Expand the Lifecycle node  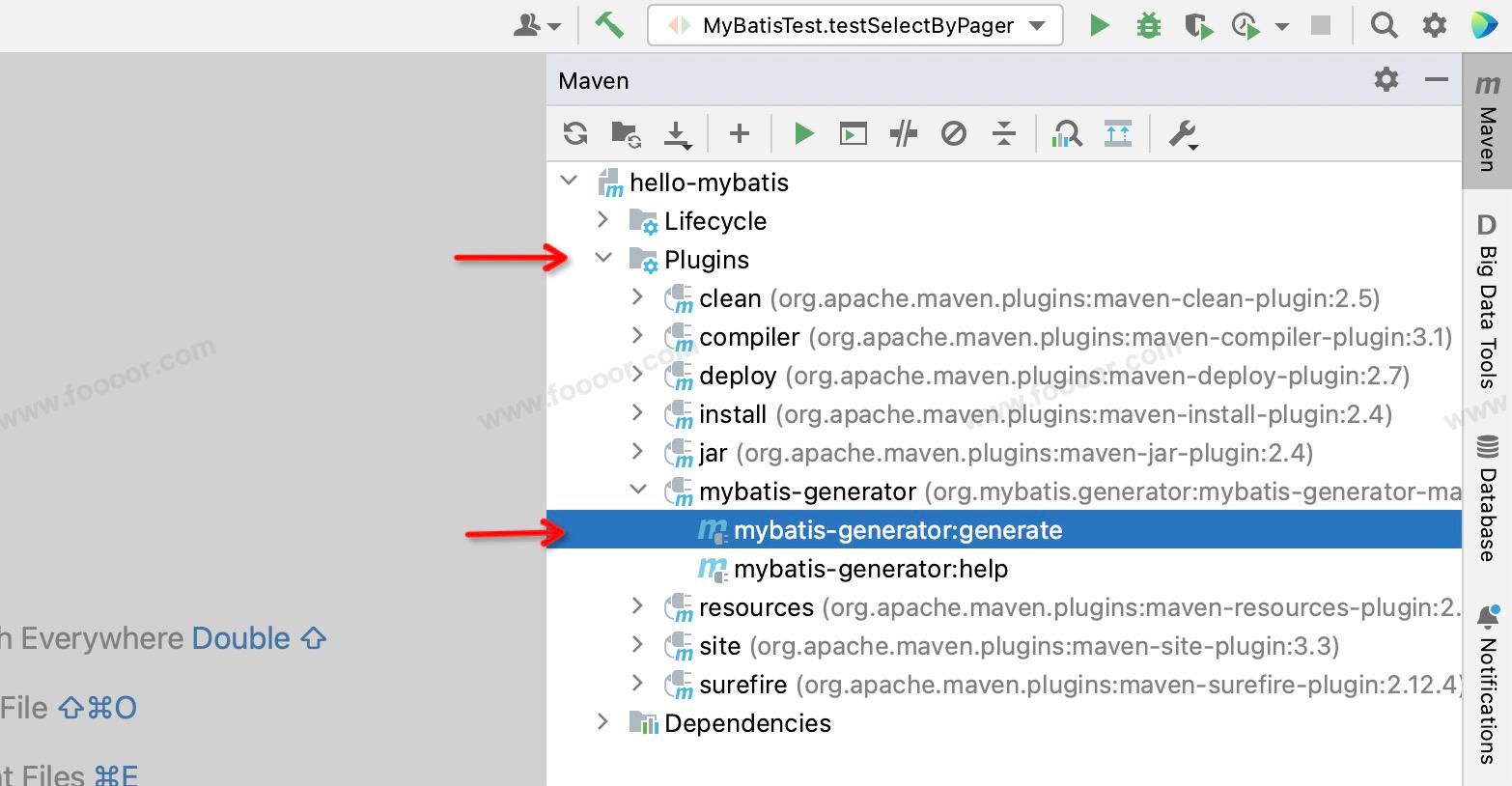603,220
